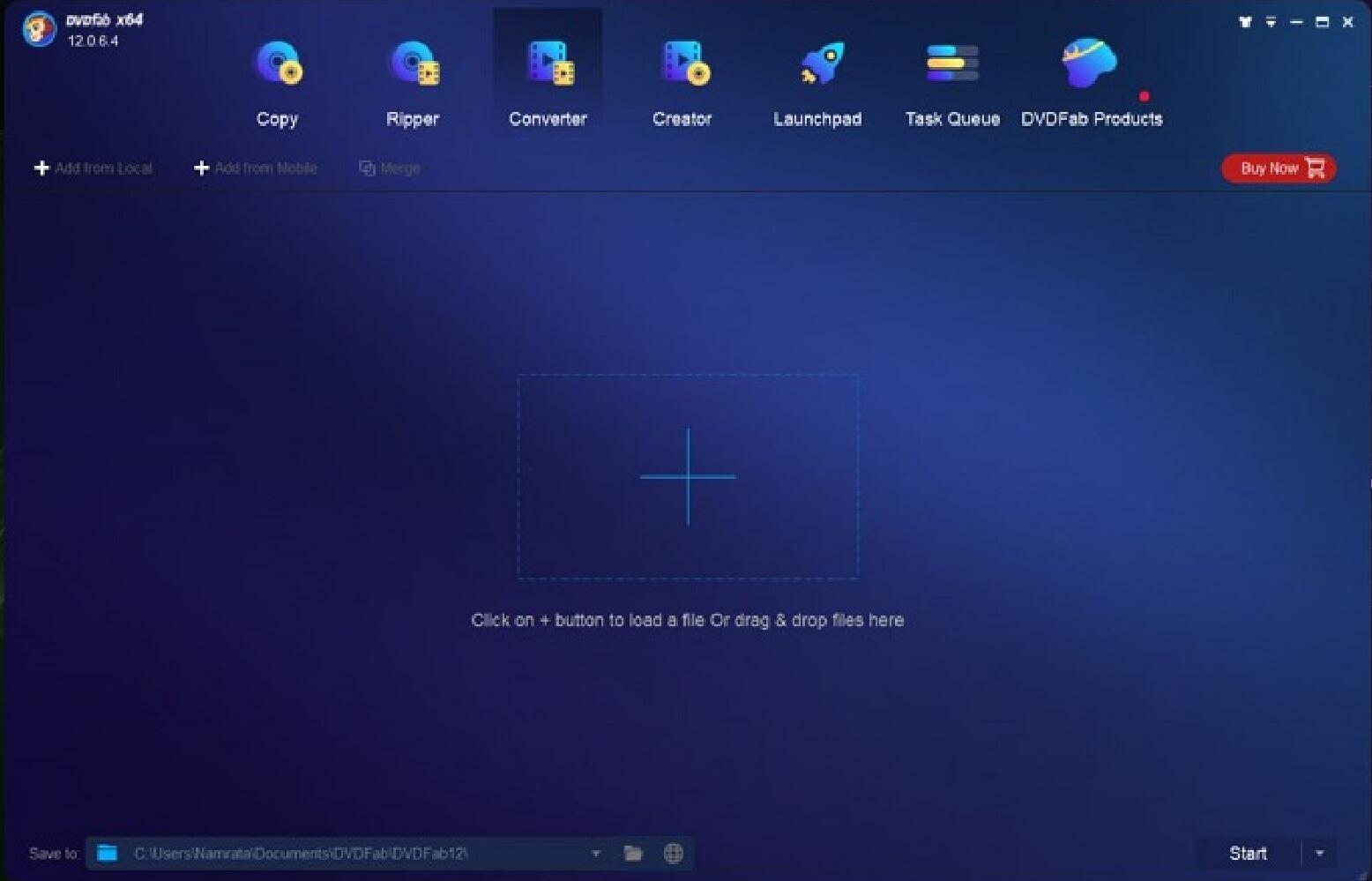Click Add from Local
1372x881 pixels.
point(93,168)
